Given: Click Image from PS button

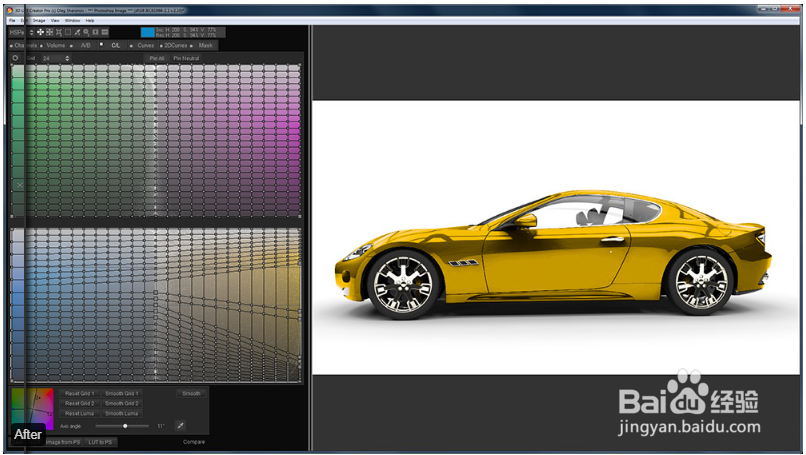Looking at the screenshot, I should click(62, 442).
